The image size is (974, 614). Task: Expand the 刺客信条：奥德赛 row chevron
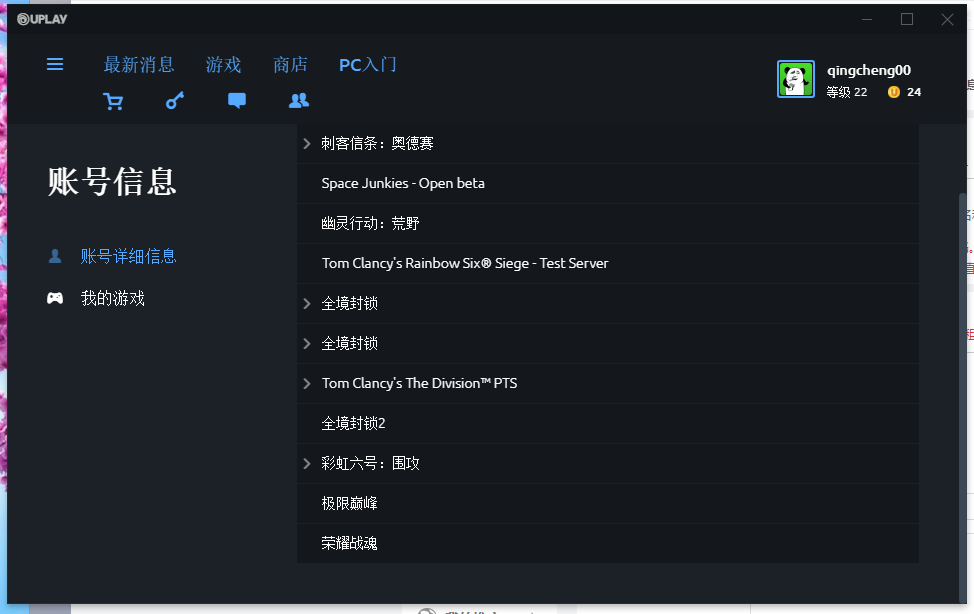coord(306,144)
